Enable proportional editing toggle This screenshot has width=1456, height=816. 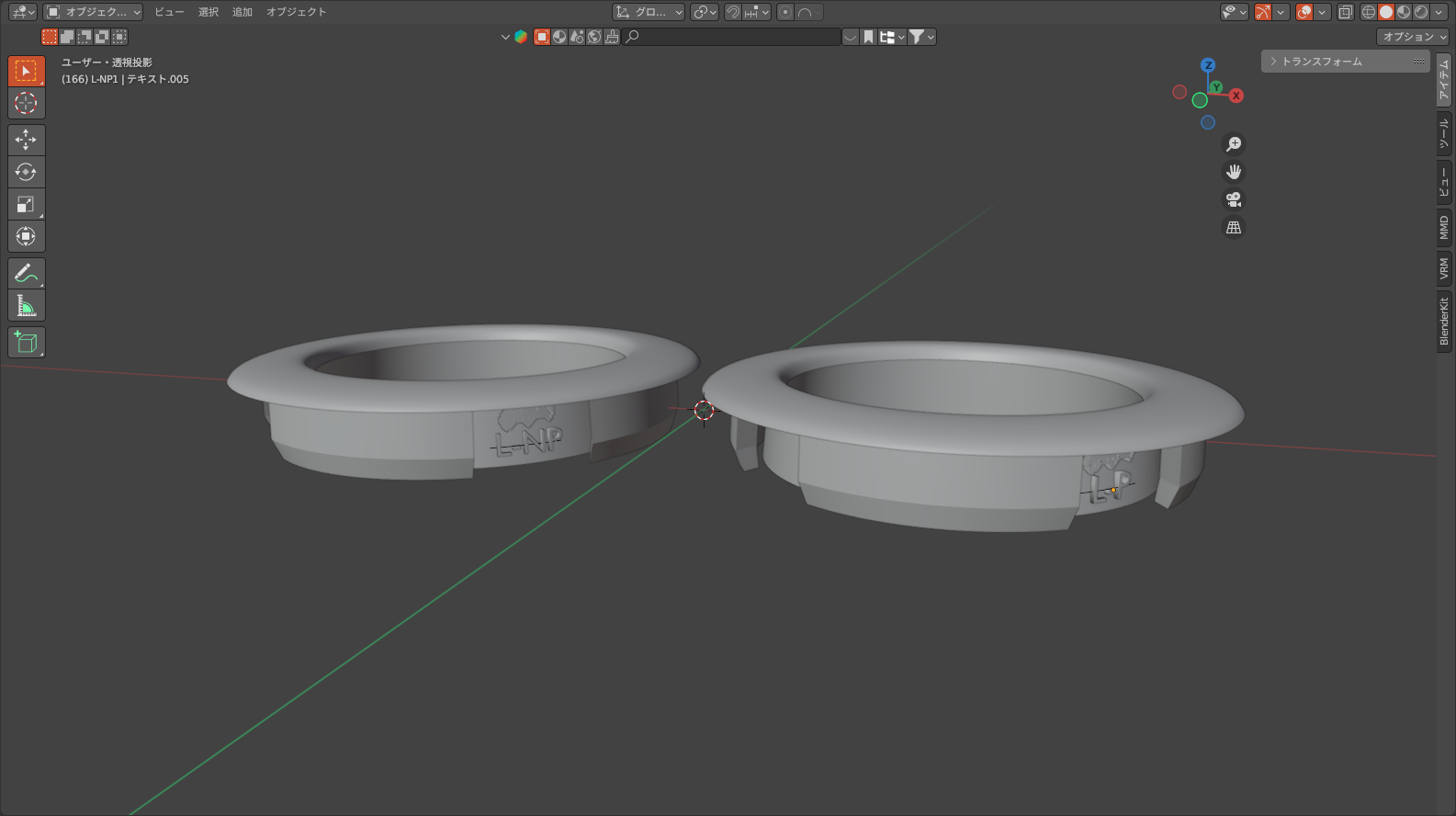(x=785, y=12)
